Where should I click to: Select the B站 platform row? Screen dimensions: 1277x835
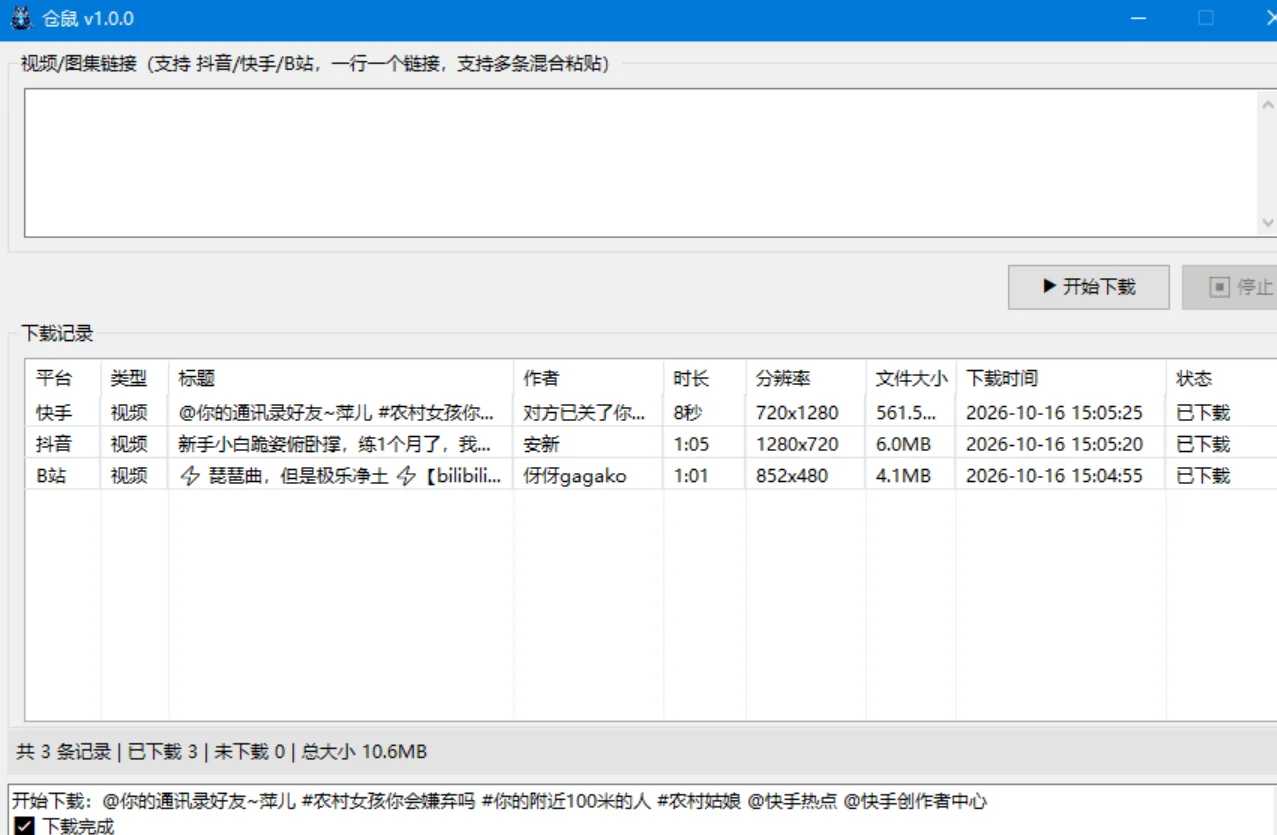tap(650, 476)
